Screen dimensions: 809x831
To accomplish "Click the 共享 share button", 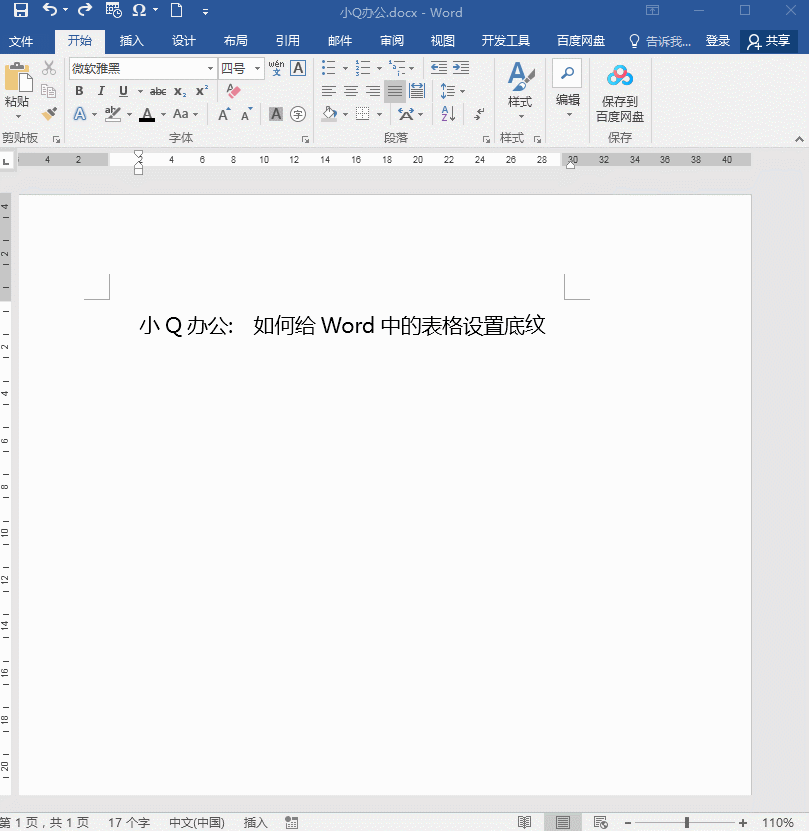I will pos(769,41).
